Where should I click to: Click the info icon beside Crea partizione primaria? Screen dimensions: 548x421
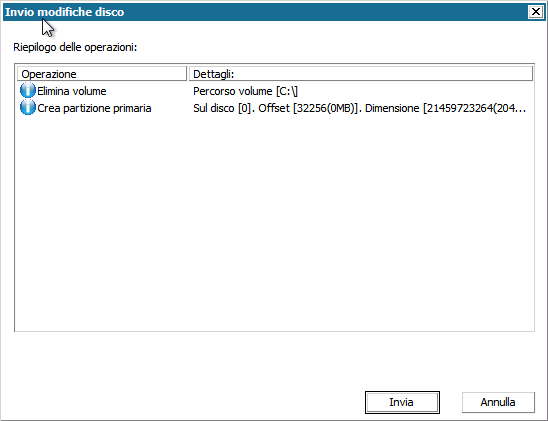(x=28, y=108)
